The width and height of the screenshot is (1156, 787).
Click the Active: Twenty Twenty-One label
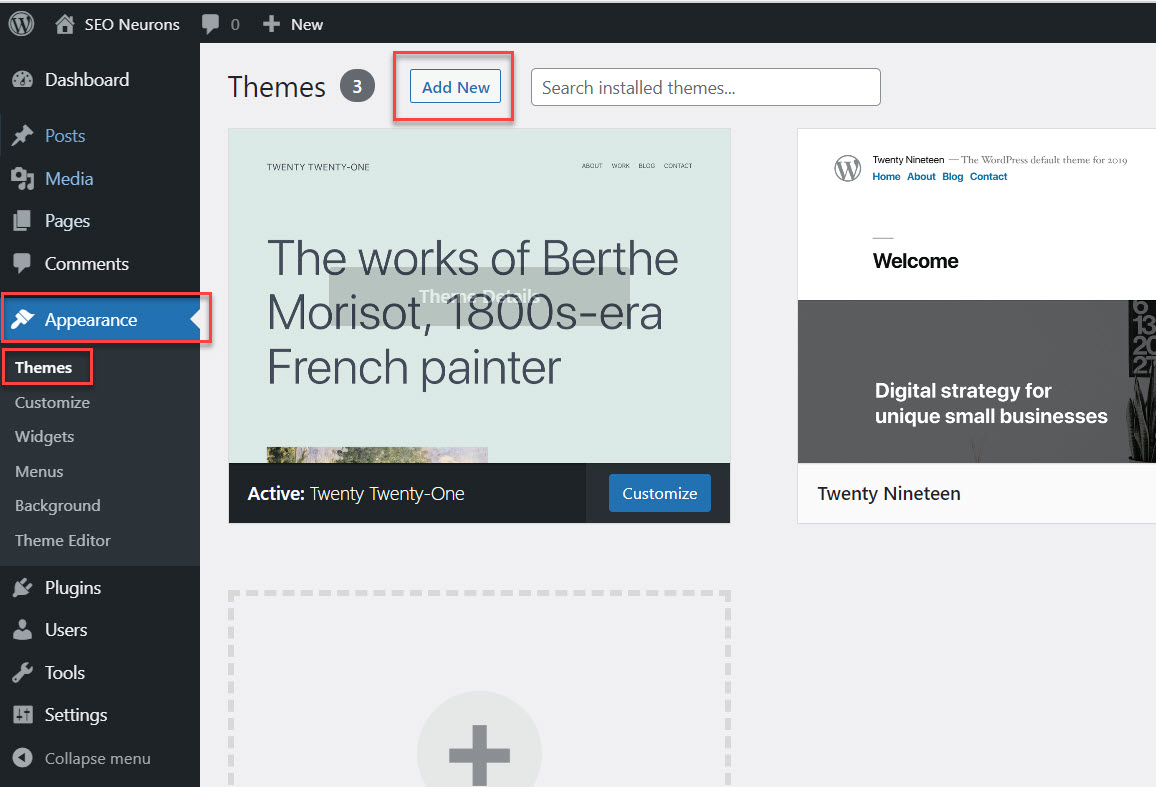coord(356,493)
